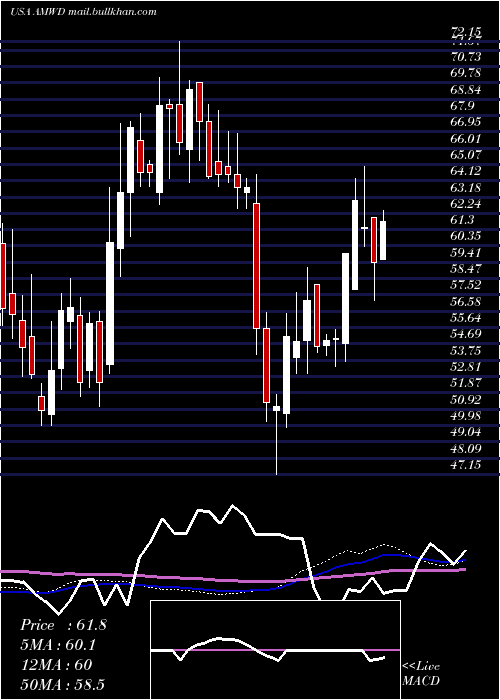This screenshot has height=700, width=500.
Task: Click the 53.75 price axis label
Action: 466,351
